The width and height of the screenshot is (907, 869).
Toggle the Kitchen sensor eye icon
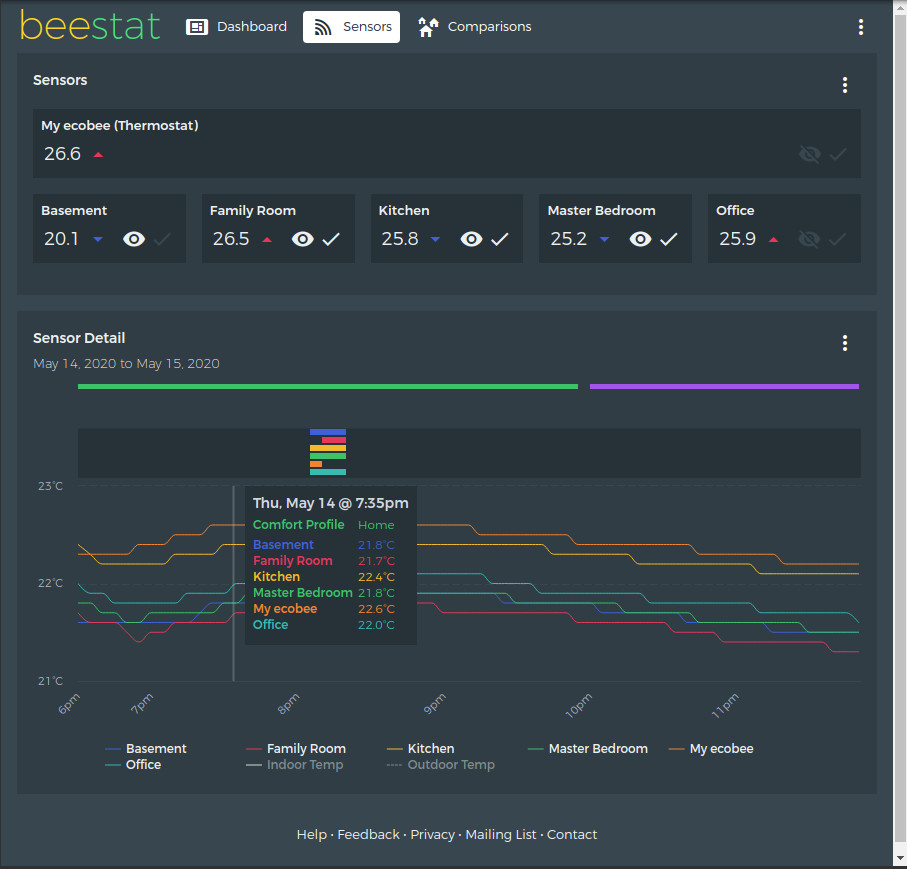click(470, 239)
